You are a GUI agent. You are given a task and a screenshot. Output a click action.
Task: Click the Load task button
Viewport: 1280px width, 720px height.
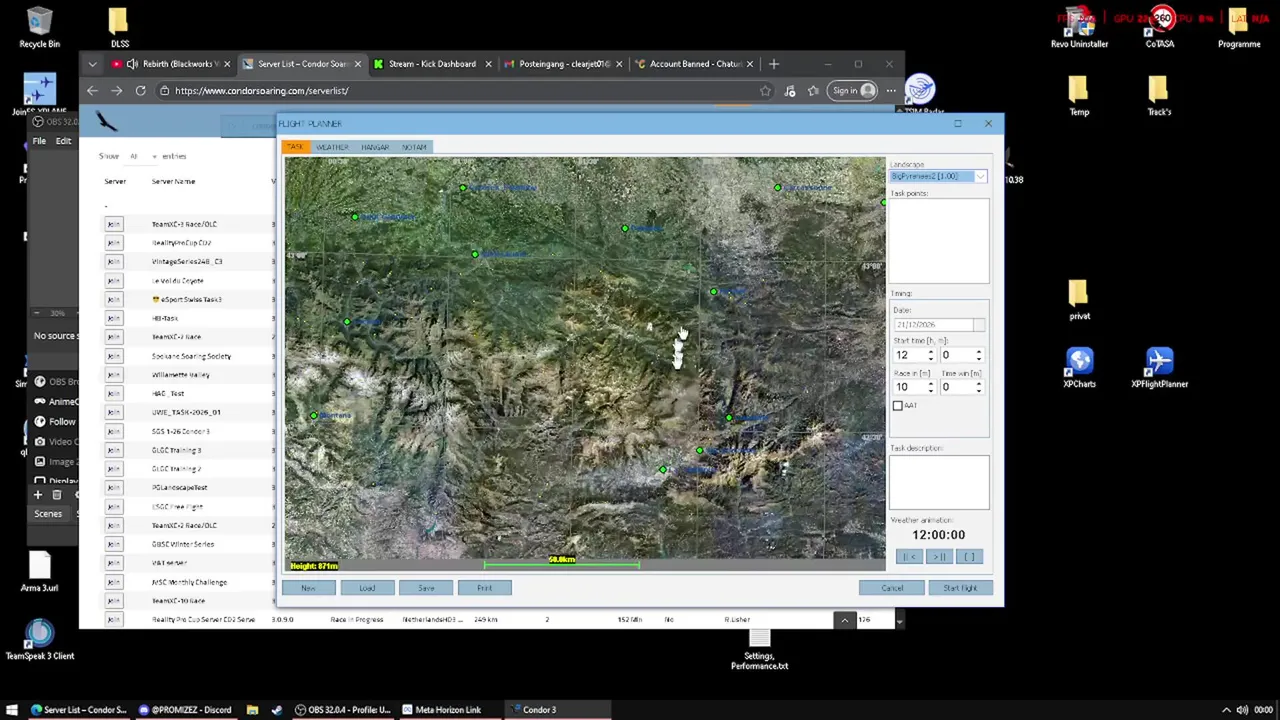click(x=367, y=588)
